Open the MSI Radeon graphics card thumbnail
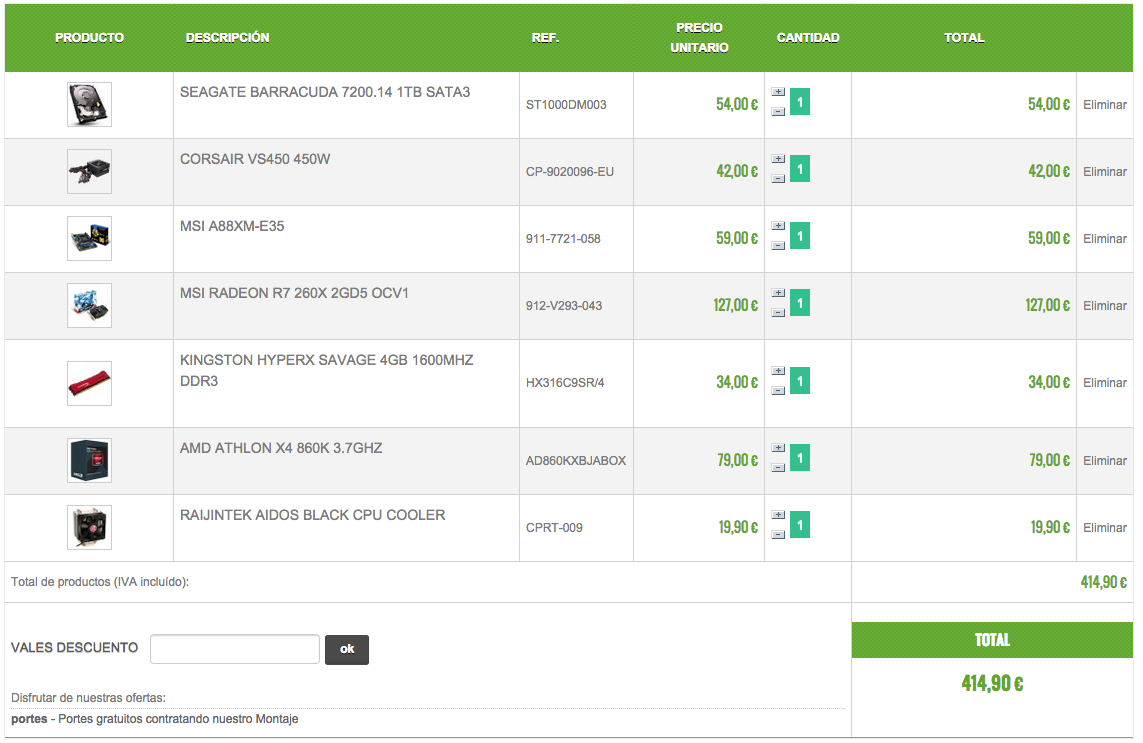This screenshot has height=743, width=1143. point(89,306)
